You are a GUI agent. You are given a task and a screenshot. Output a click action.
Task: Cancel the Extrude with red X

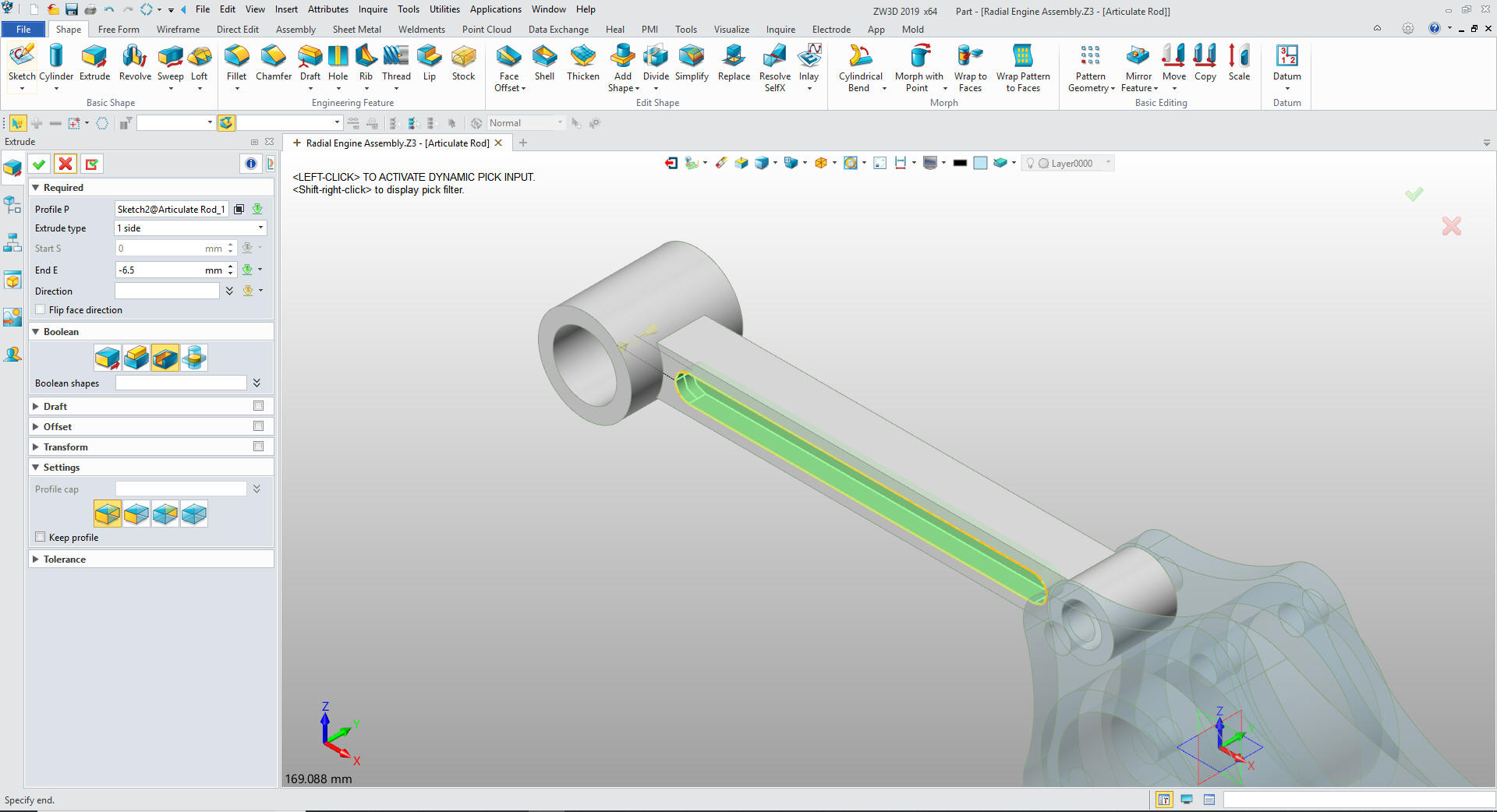65,164
